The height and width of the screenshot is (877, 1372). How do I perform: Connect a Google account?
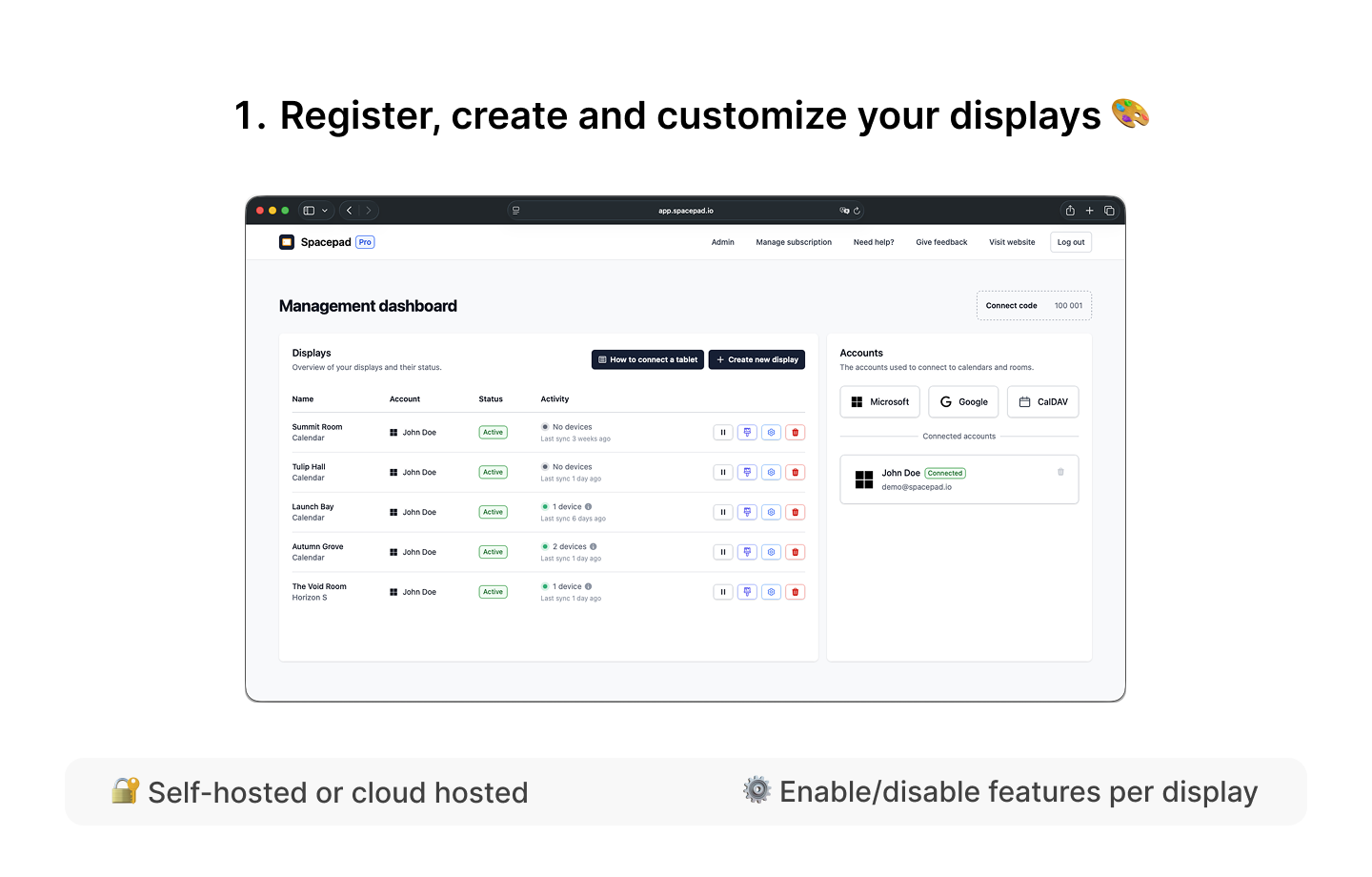(x=963, y=402)
